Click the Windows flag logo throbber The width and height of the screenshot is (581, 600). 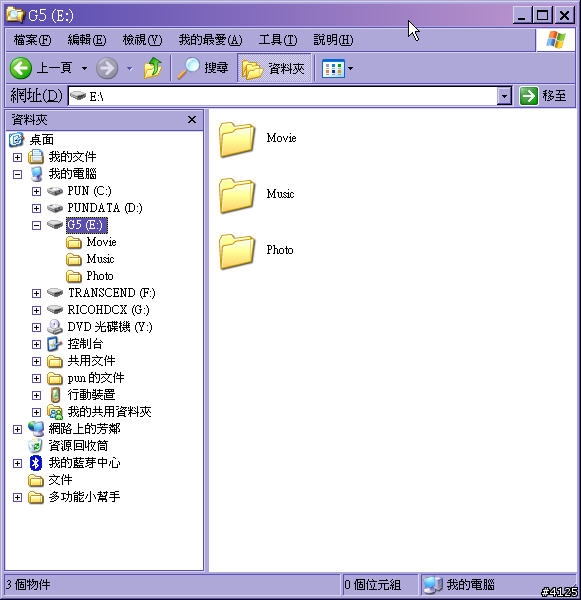(x=556, y=40)
